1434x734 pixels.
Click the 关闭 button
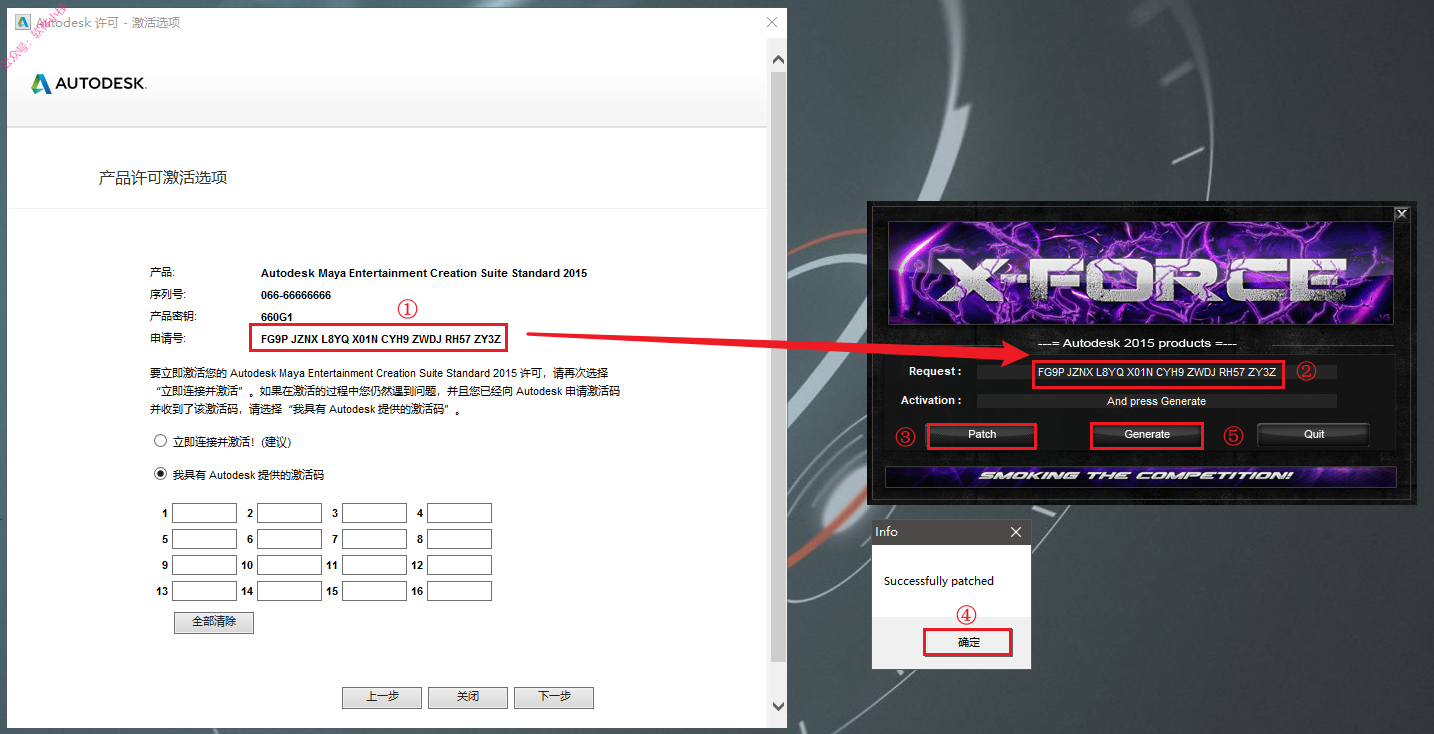pyautogui.click(x=468, y=697)
